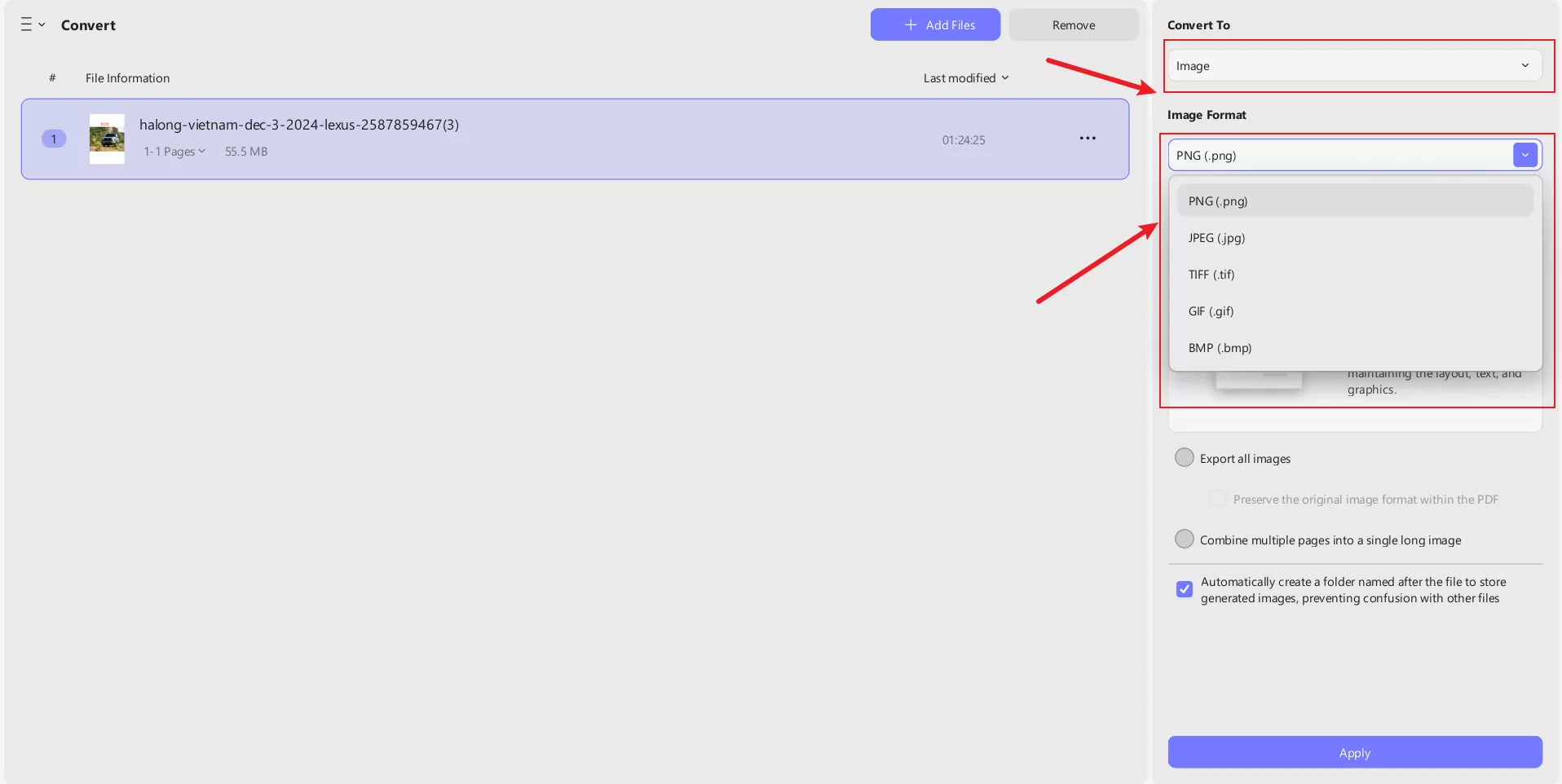1562x784 pixels.
Task: Select GIF (.gif) image format
Action: [x=1211, y=311]
